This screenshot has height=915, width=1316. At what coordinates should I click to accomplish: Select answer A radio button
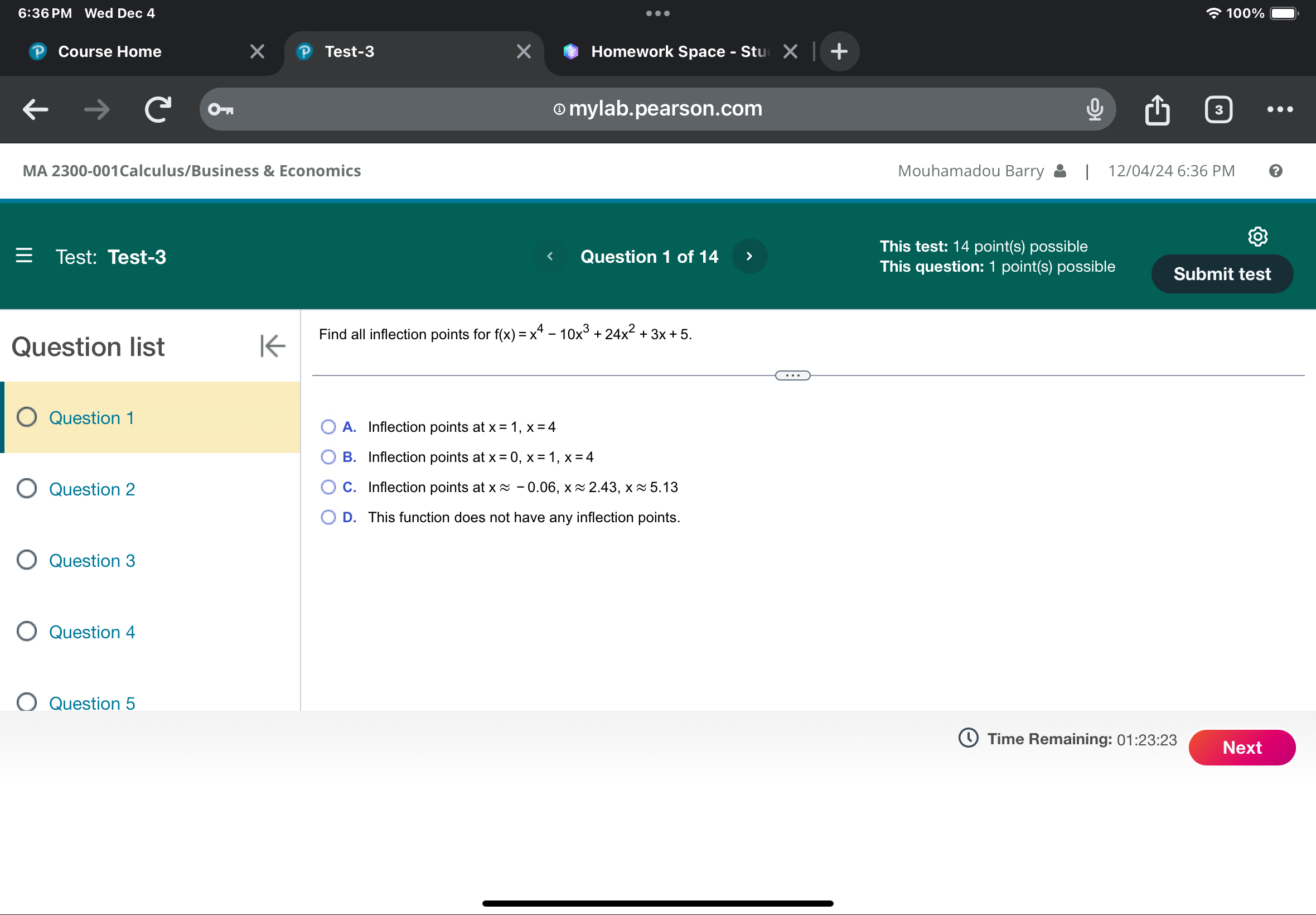click(328, 427)
